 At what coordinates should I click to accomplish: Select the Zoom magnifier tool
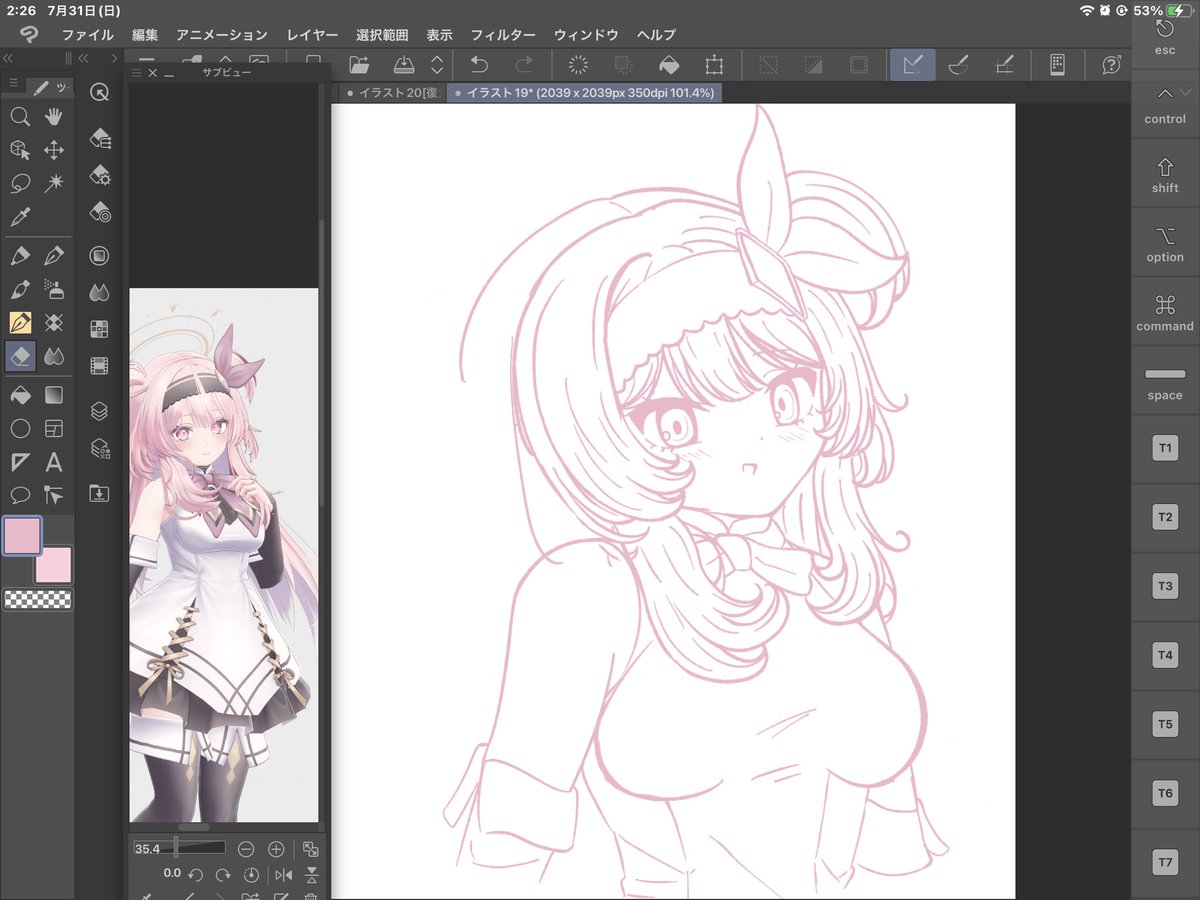20,117
